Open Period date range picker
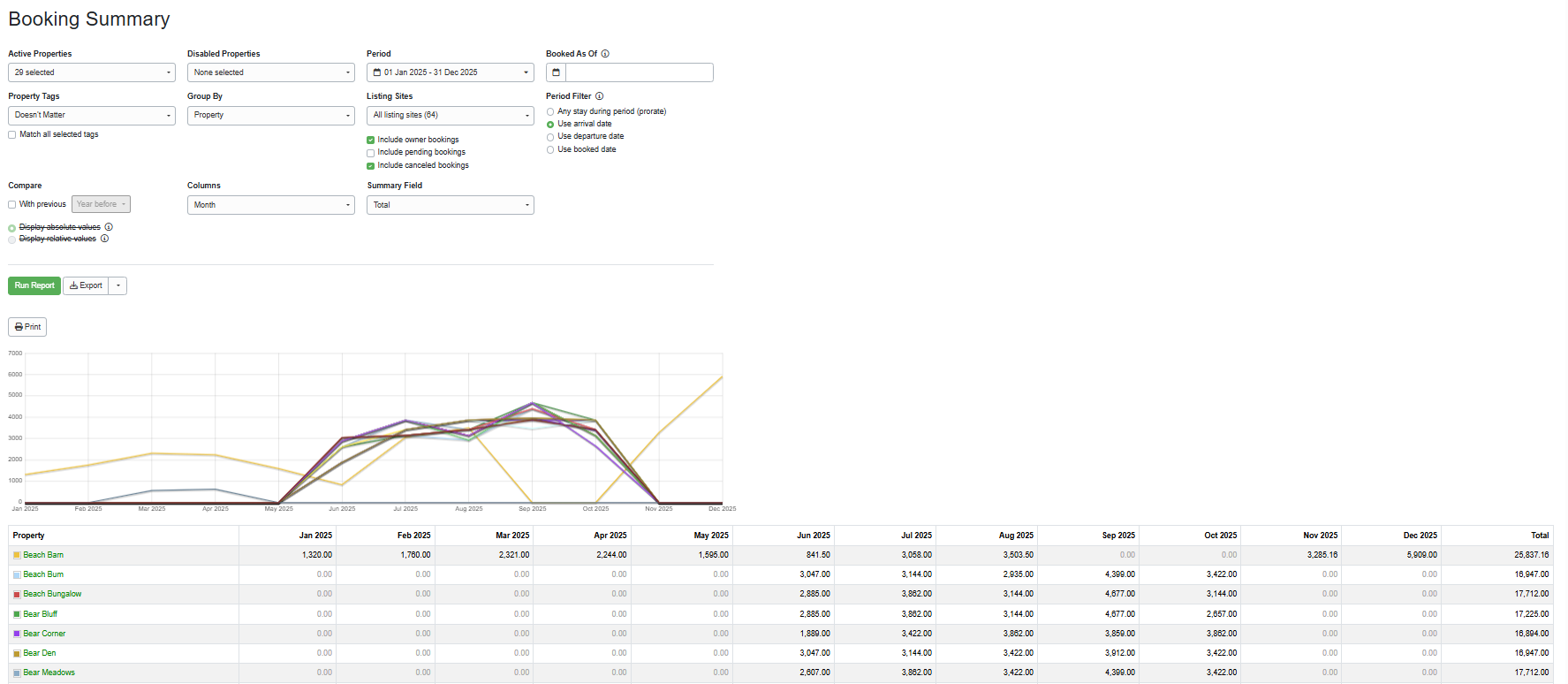1568x684 pixels. (451, 72)
